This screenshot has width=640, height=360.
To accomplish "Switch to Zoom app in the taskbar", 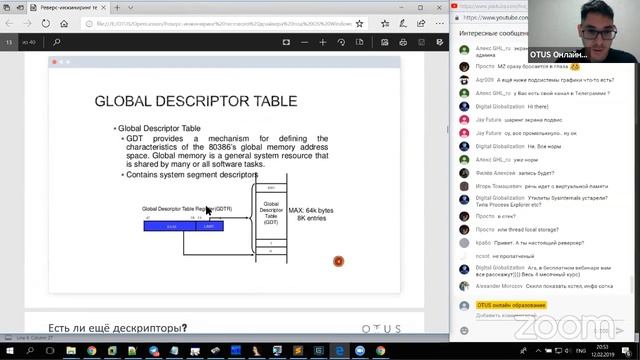I will pyautogui.click(x=360, y=351).
